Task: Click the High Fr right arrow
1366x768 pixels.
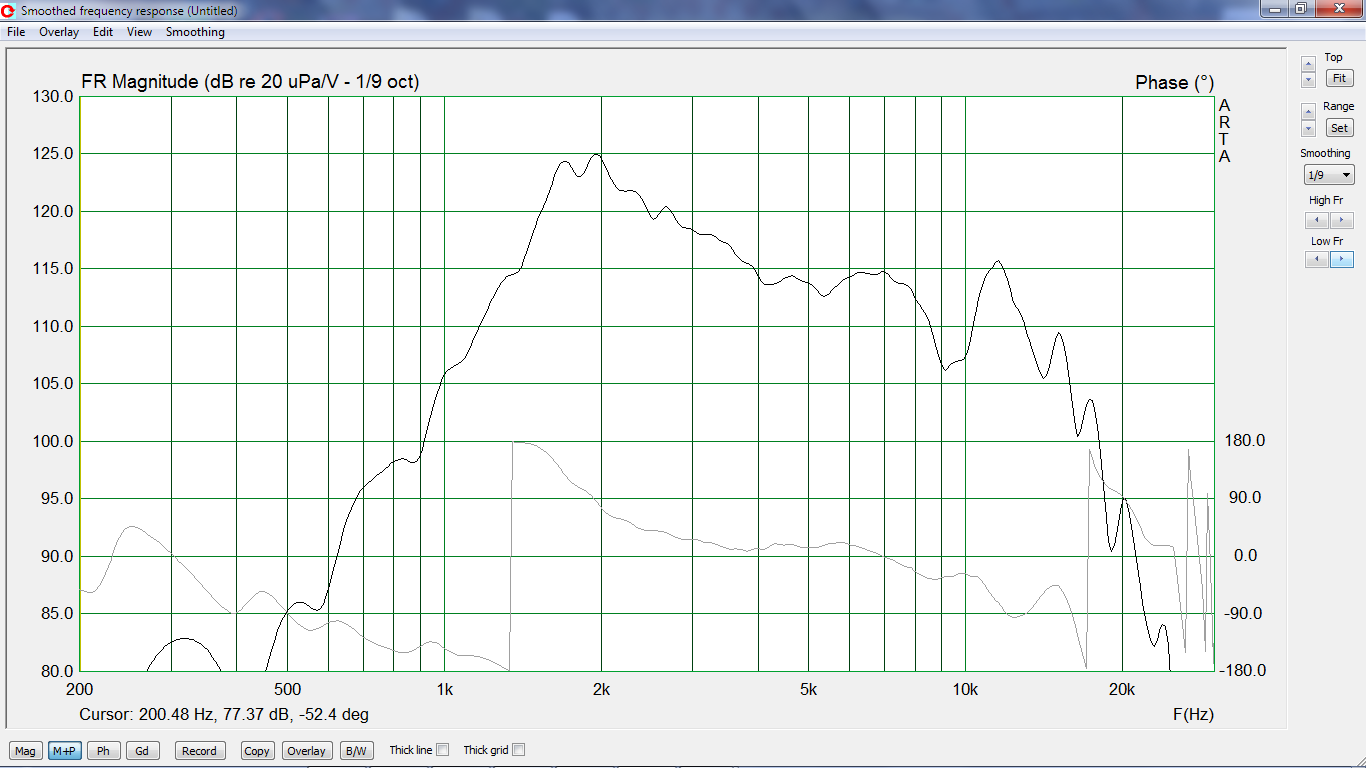Action: [1341, 220]
